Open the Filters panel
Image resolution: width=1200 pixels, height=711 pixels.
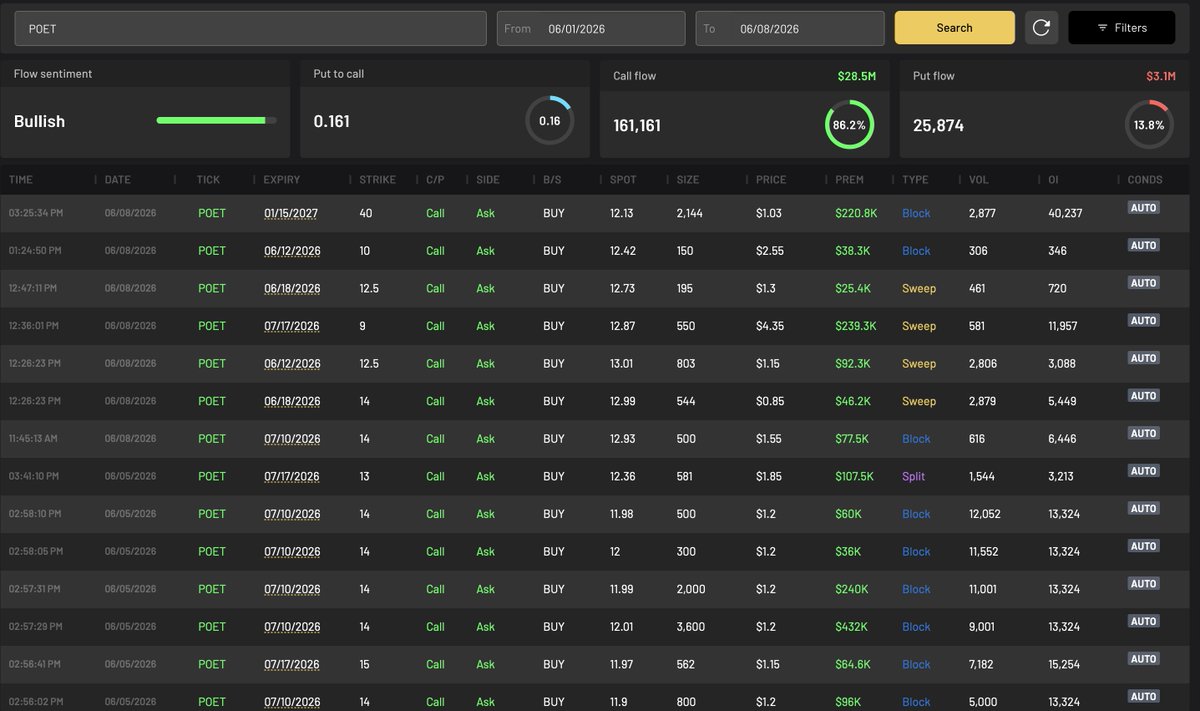(1122, 28)
